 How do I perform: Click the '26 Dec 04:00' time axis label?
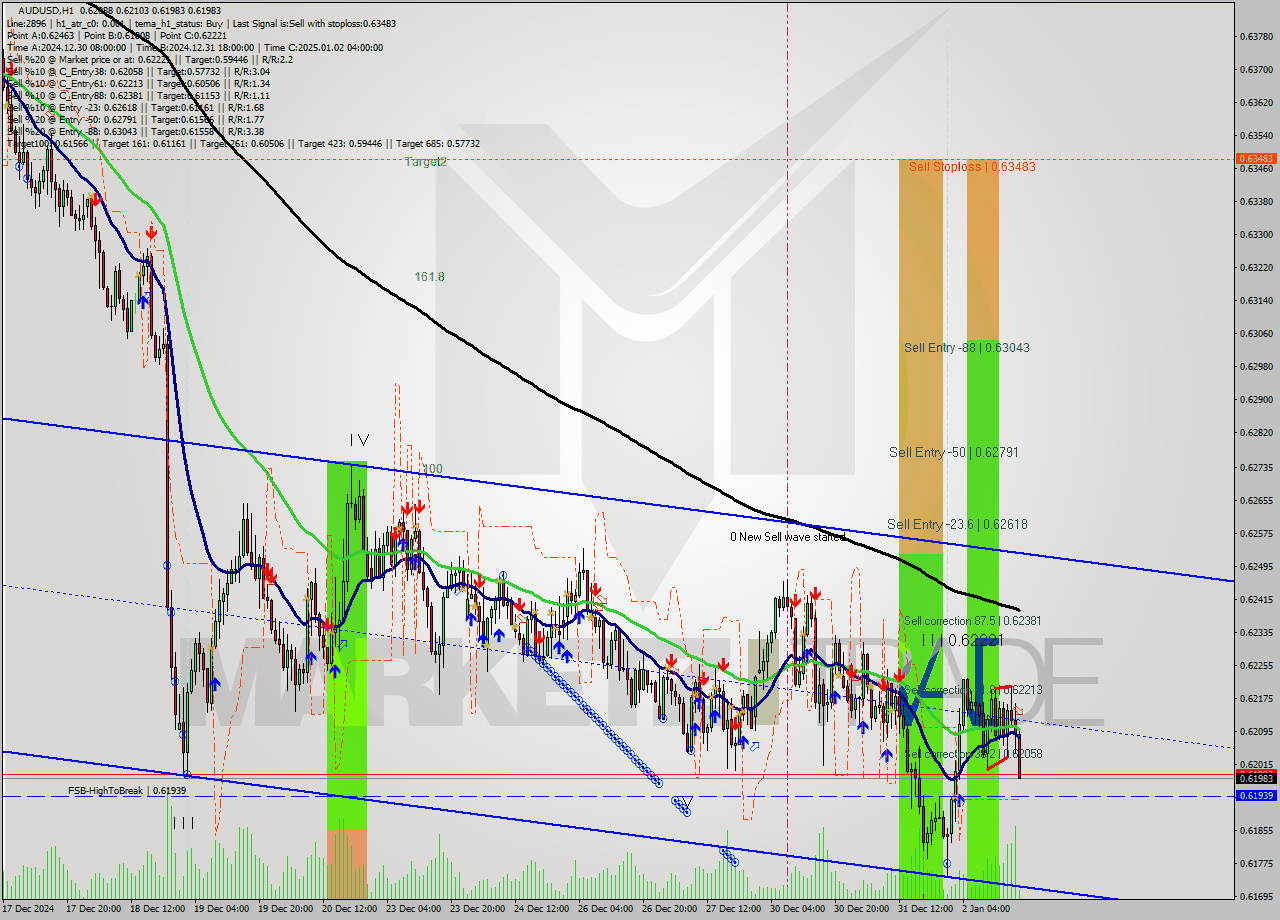pos(606,909)
